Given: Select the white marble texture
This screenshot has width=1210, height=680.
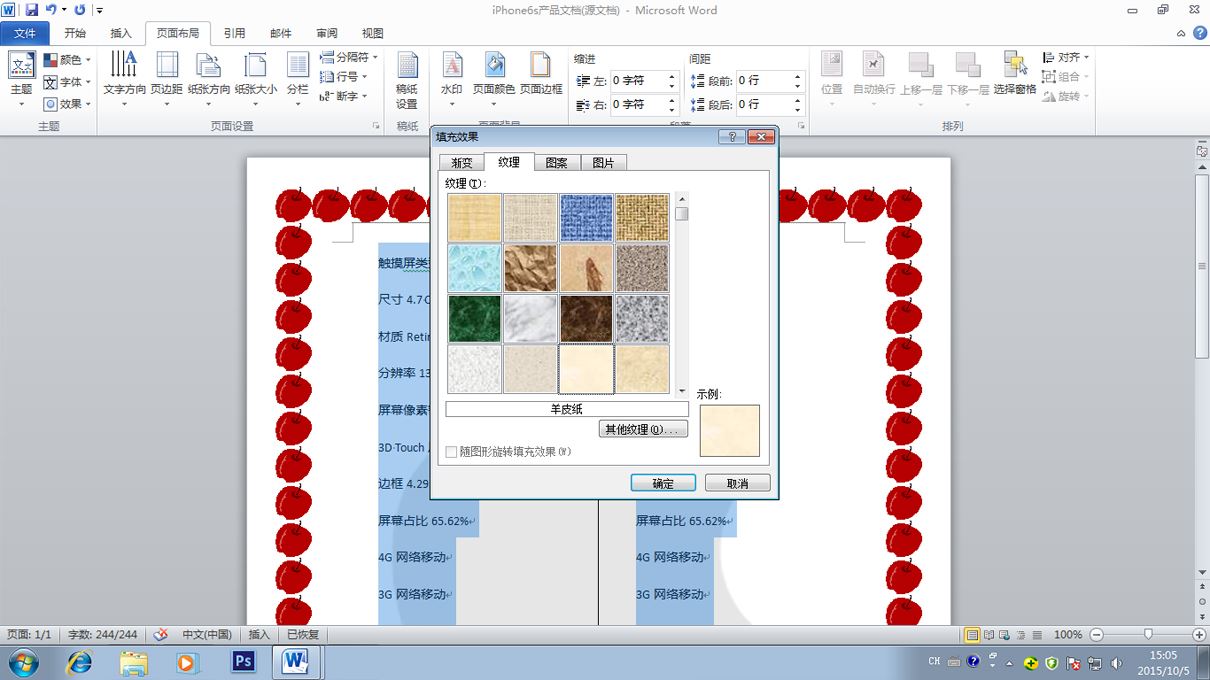Looking at the screenshot, I should [x=530, y=319].
